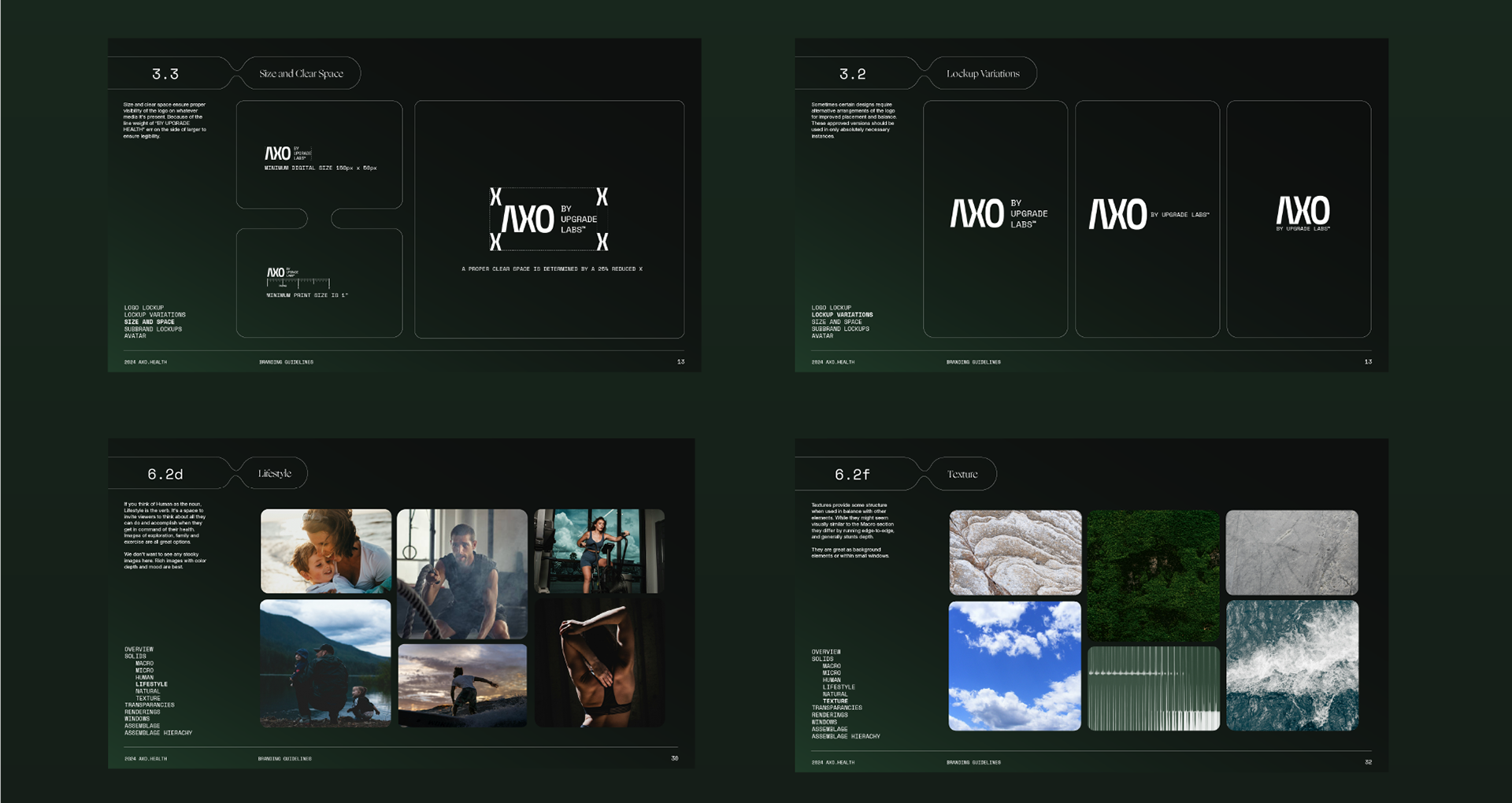Image resolution: width=1512 pixels, height=803 pixels.
Task: Open the mother and child lifestyle photo
Action: [x=326, y=551]
